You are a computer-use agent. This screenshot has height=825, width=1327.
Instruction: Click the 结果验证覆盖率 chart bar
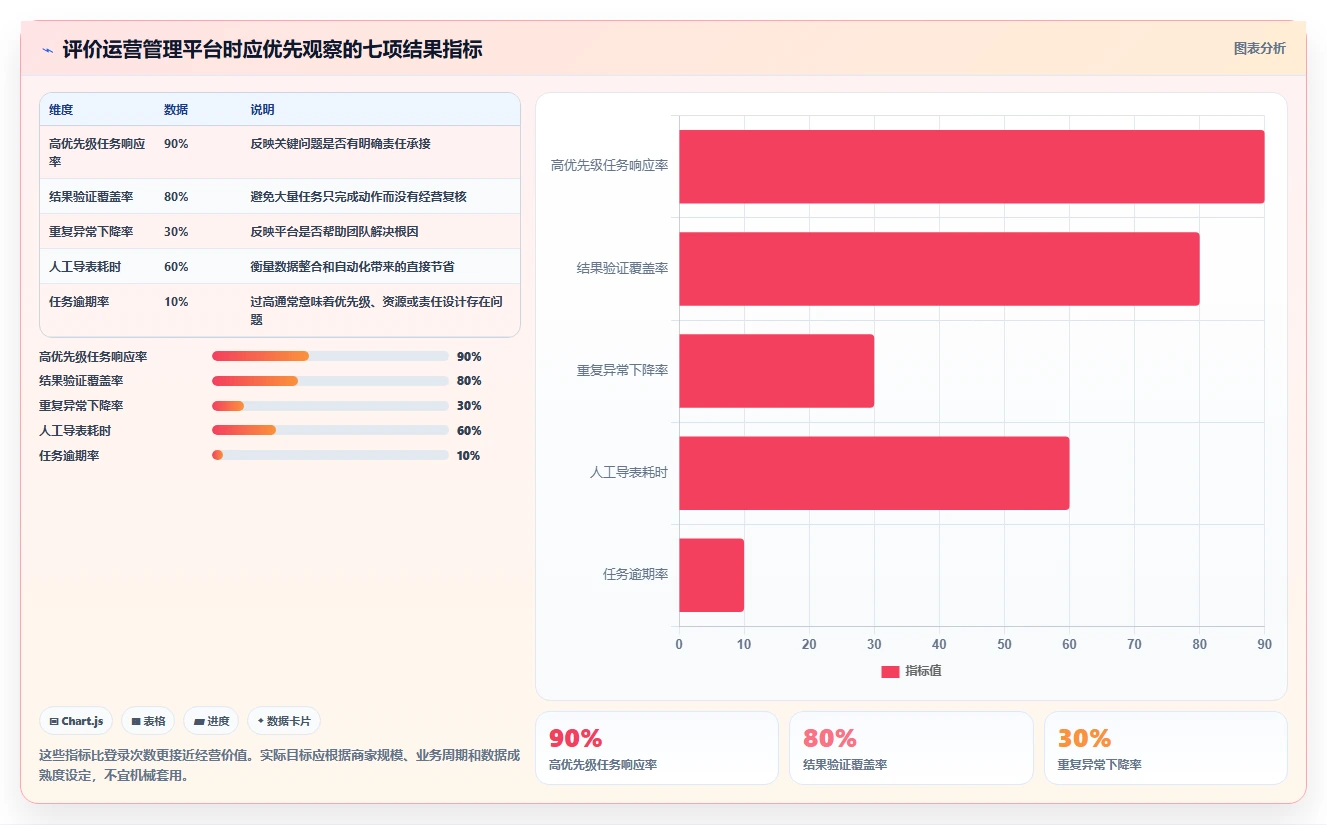point(939,269)
